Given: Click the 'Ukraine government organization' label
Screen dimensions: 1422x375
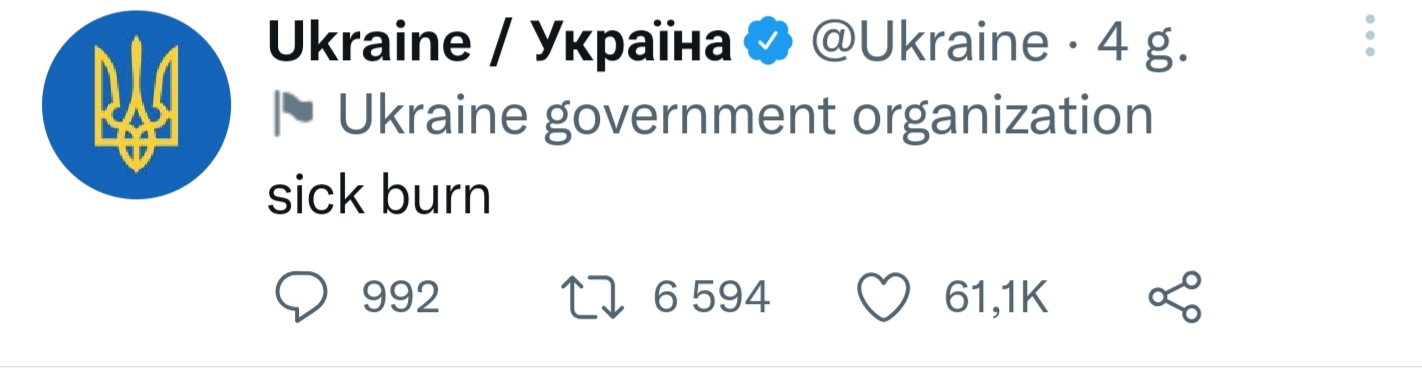Looking at the screenshot, I should pos(745,118).
